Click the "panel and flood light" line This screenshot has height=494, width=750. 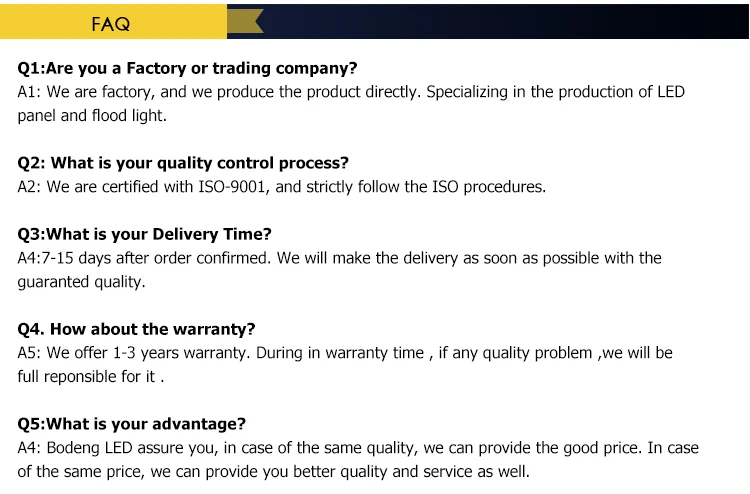(x=92, y=116)
